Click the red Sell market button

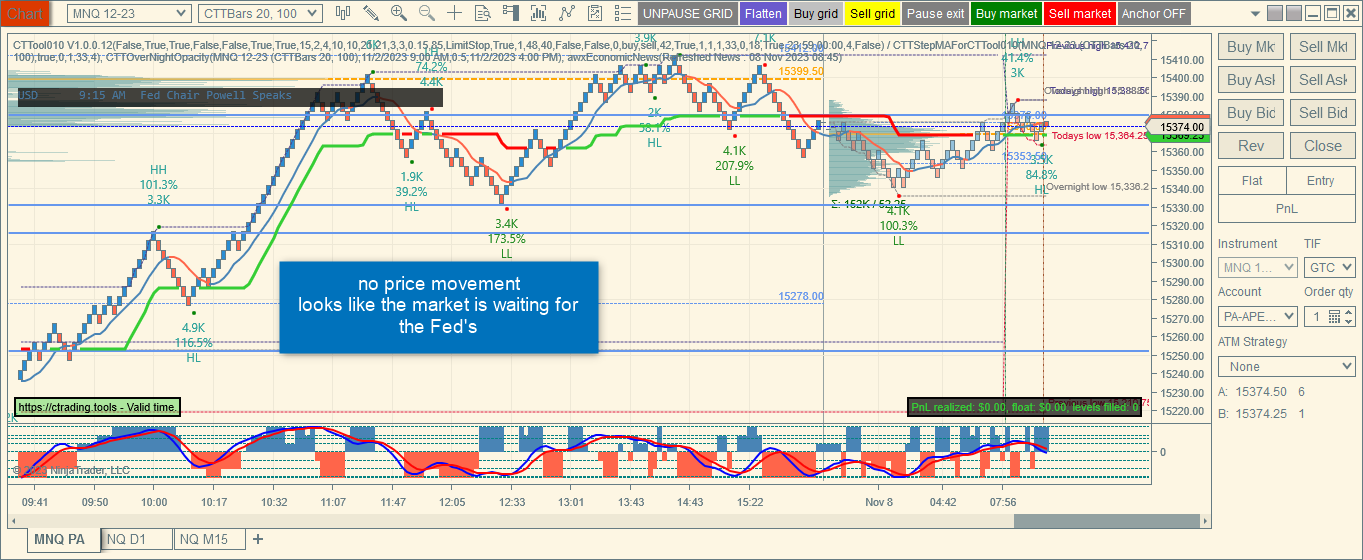(1080, 14)
